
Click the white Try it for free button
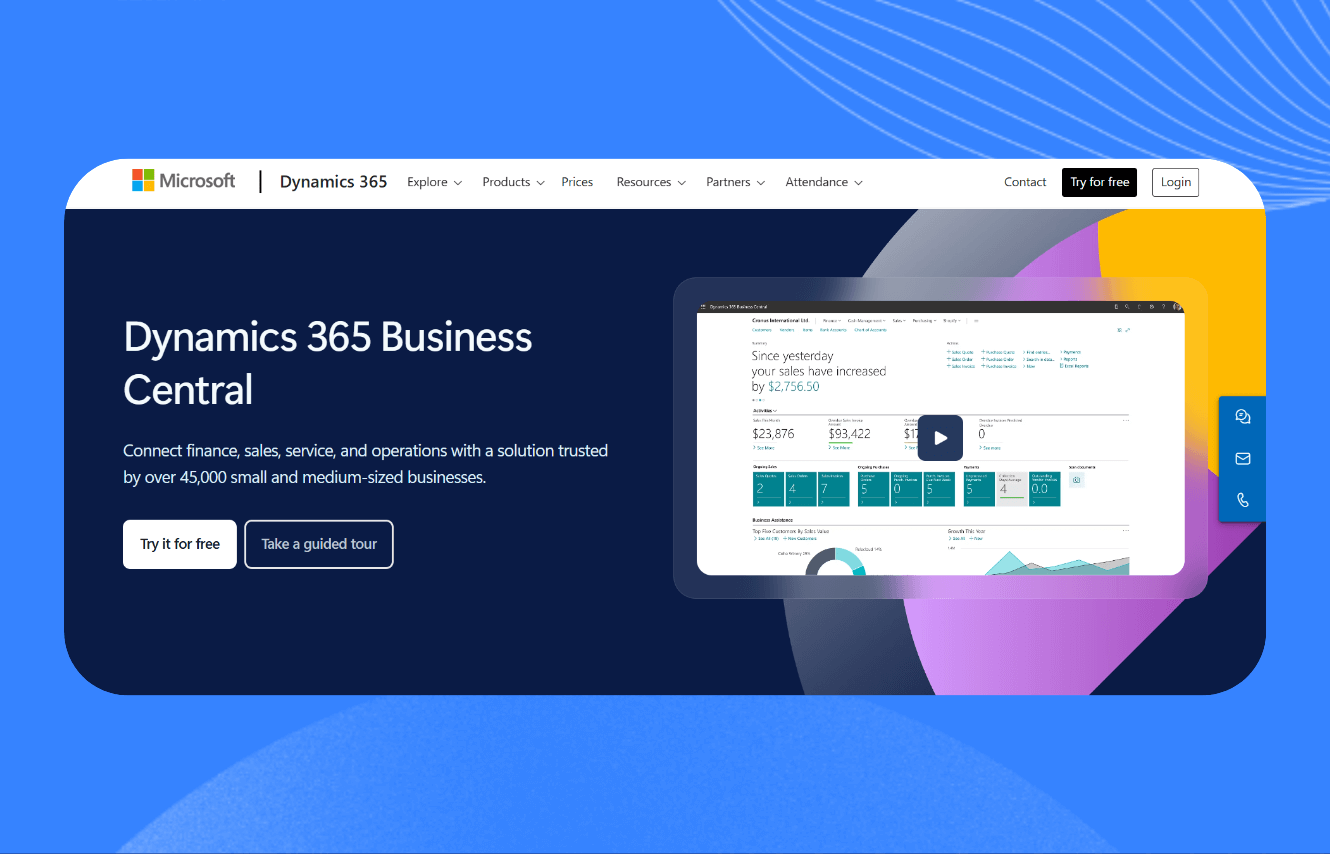(180, 544)
